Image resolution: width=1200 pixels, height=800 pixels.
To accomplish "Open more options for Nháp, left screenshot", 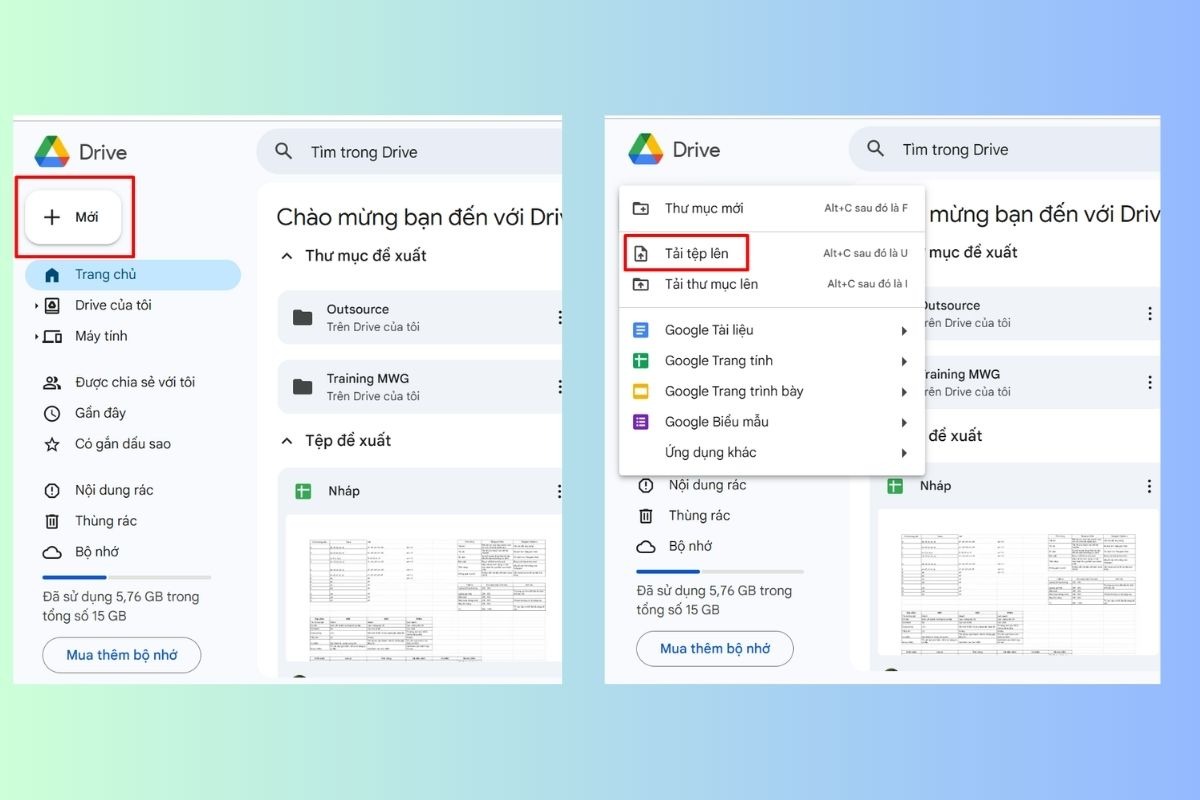I will 559,491.
